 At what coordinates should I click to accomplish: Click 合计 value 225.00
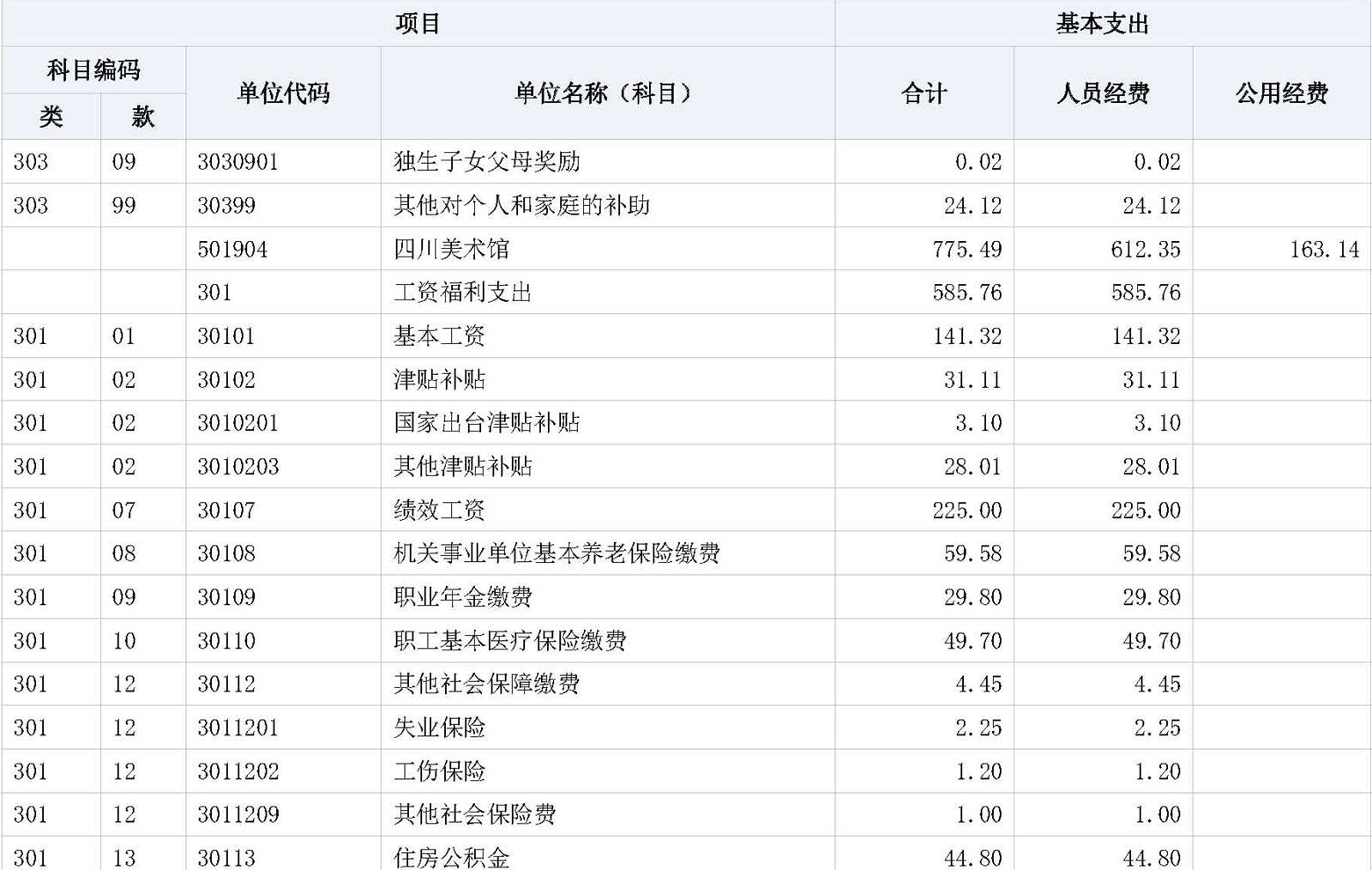tap(967, 511)
